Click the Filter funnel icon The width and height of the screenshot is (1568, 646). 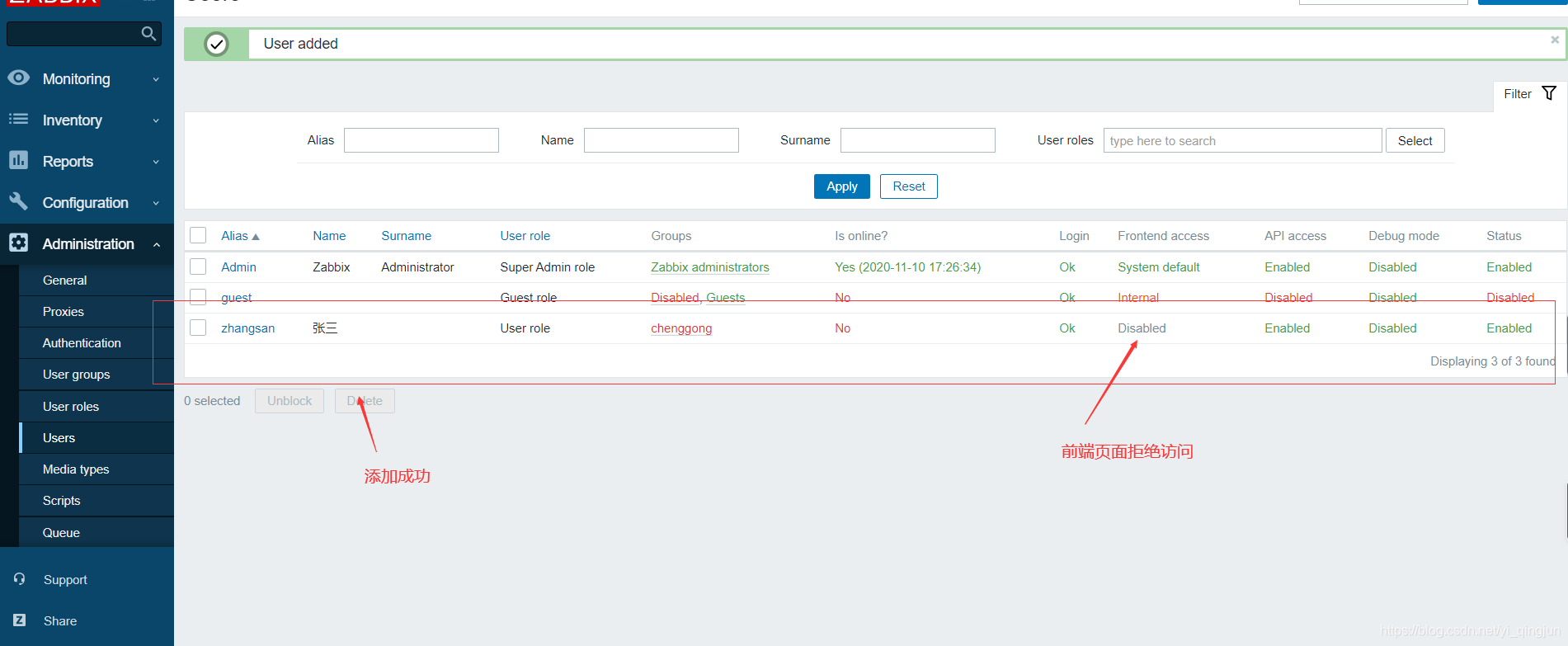(x=1549, y=93)
